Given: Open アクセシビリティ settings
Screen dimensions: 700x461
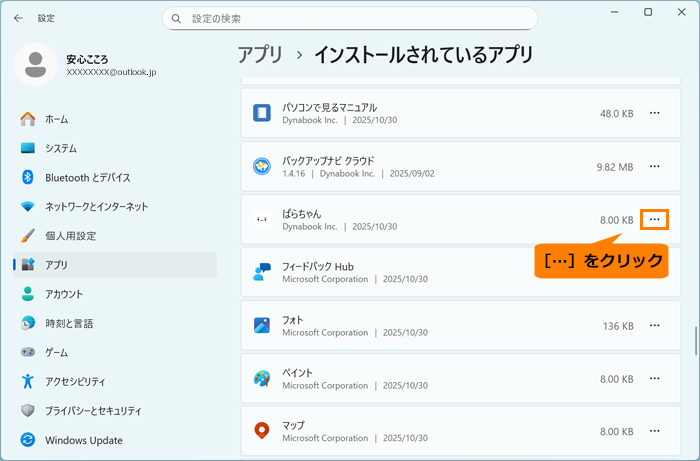Looking at the screenshot, I should point(115,382).
